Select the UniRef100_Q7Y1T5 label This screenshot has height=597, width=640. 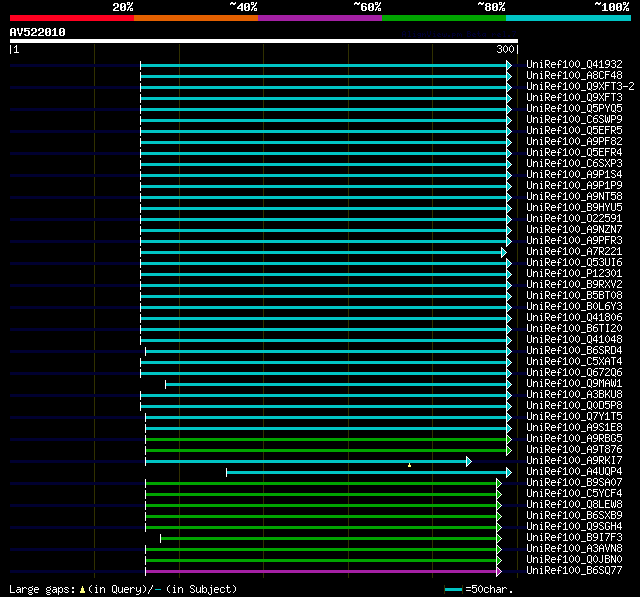(574, 417)
